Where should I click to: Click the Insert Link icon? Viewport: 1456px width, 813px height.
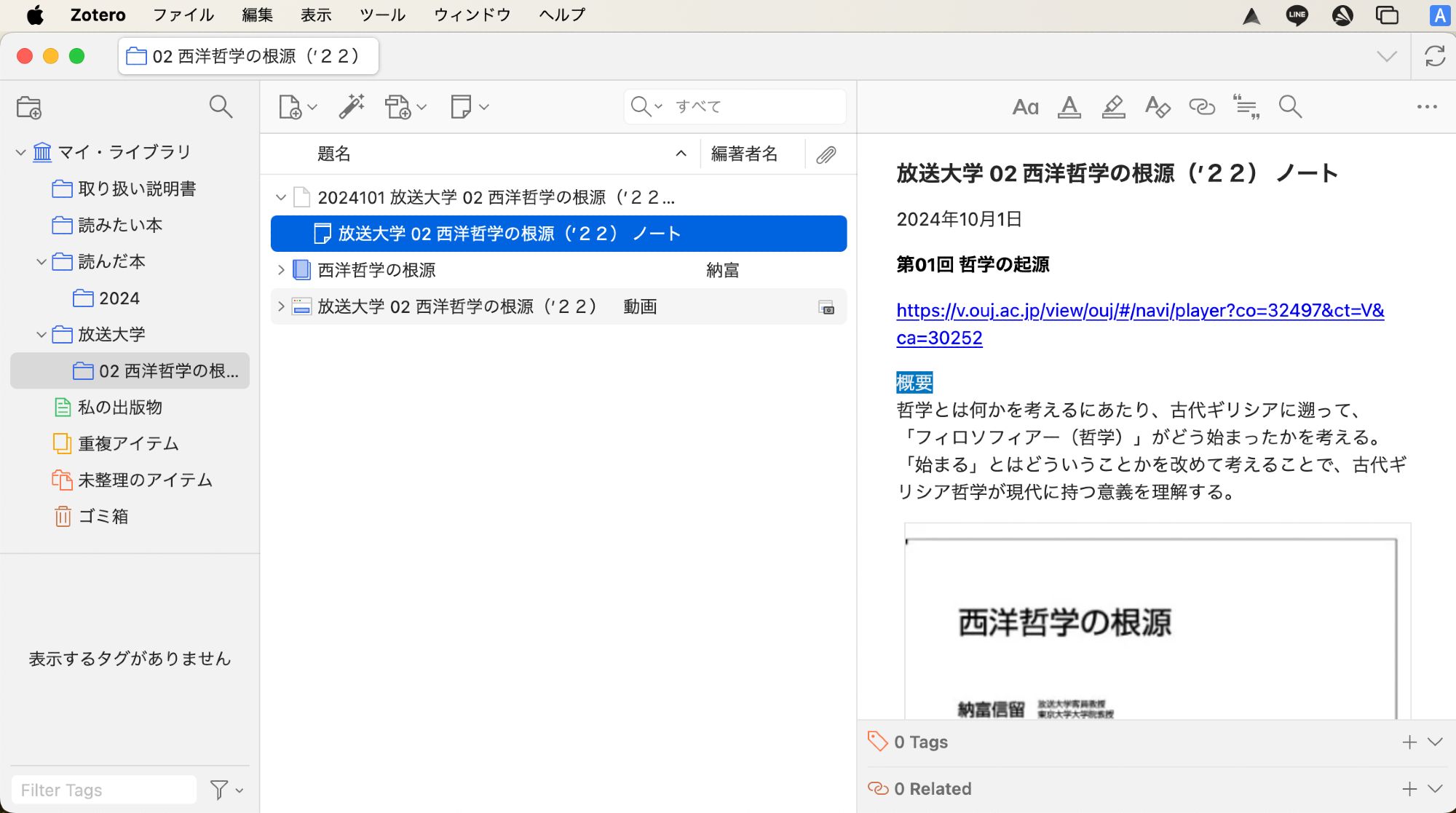coord(1202,107)
